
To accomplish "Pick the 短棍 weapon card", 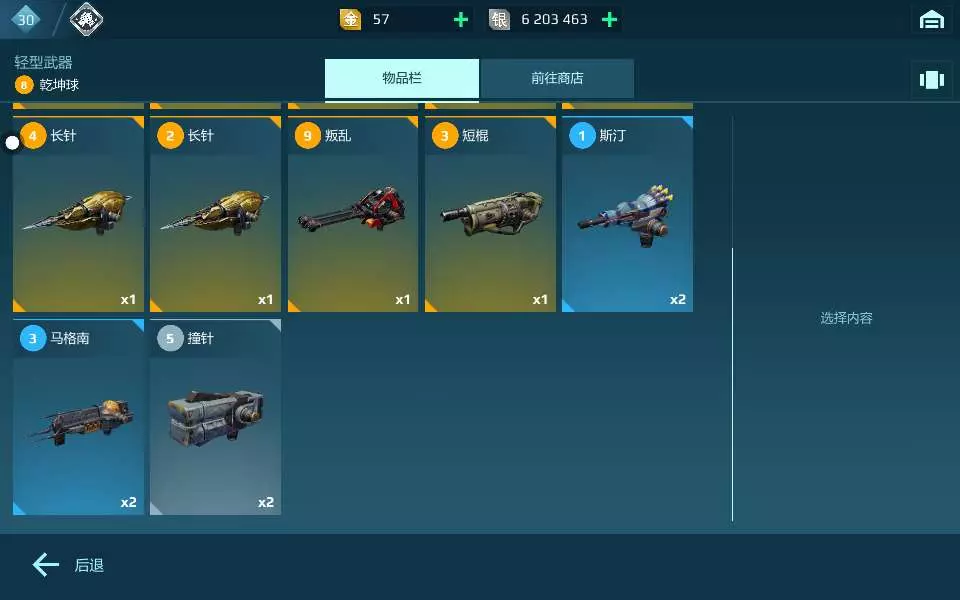I will coord(490,214).
